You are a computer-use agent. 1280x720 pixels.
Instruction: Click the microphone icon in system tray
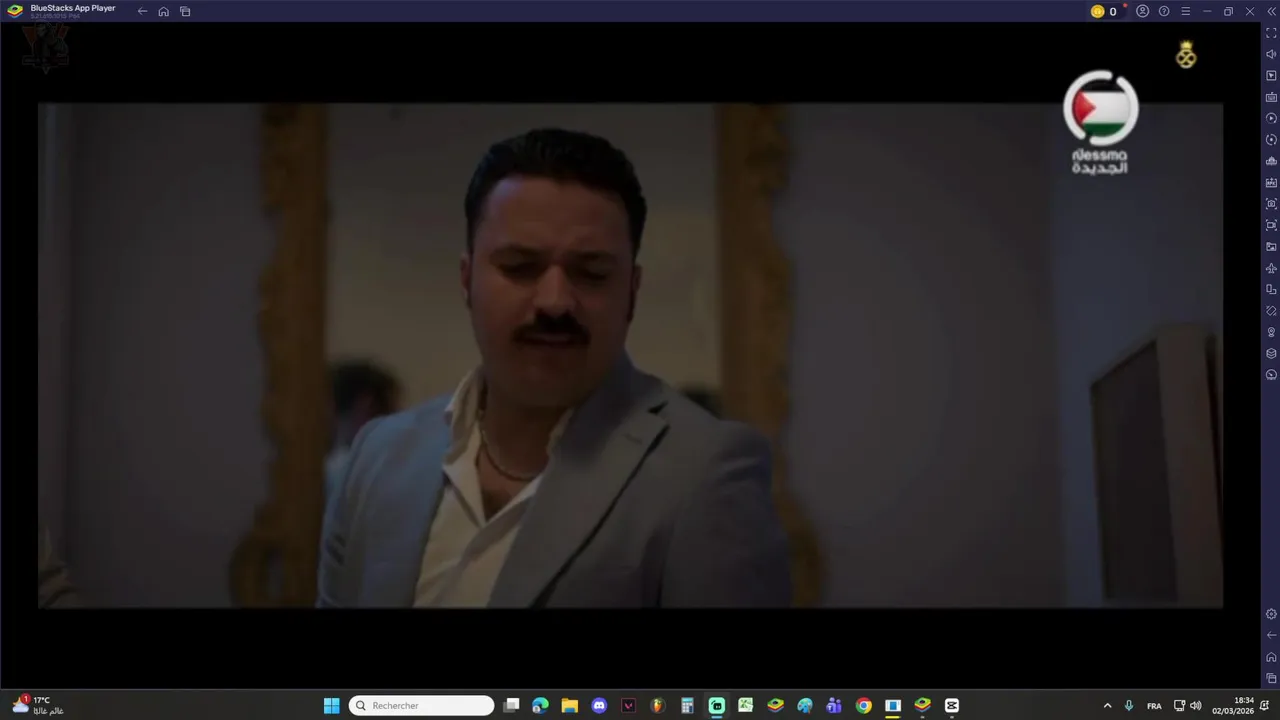pos(1129,706)
